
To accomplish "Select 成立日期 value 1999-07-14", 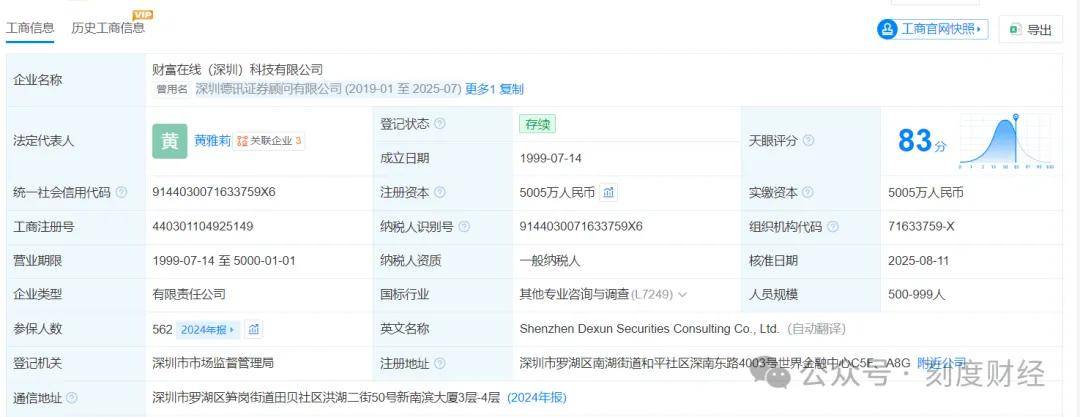I will (x=550, y=158).
